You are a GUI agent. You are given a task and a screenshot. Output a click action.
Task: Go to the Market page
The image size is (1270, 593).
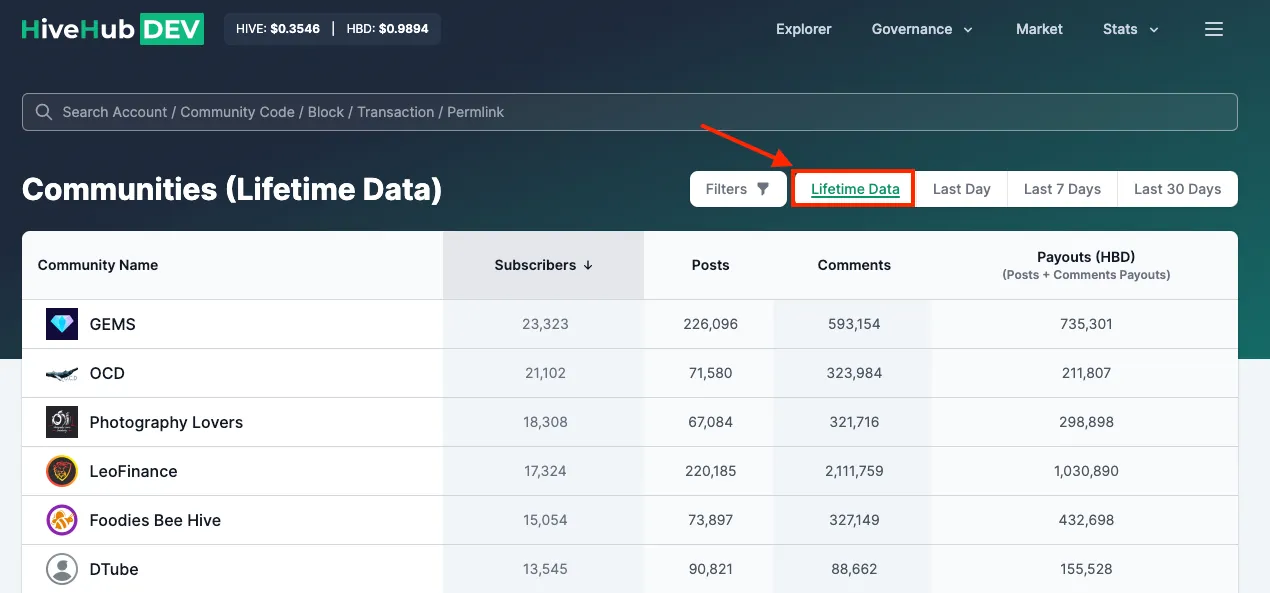coord(1039,29)
